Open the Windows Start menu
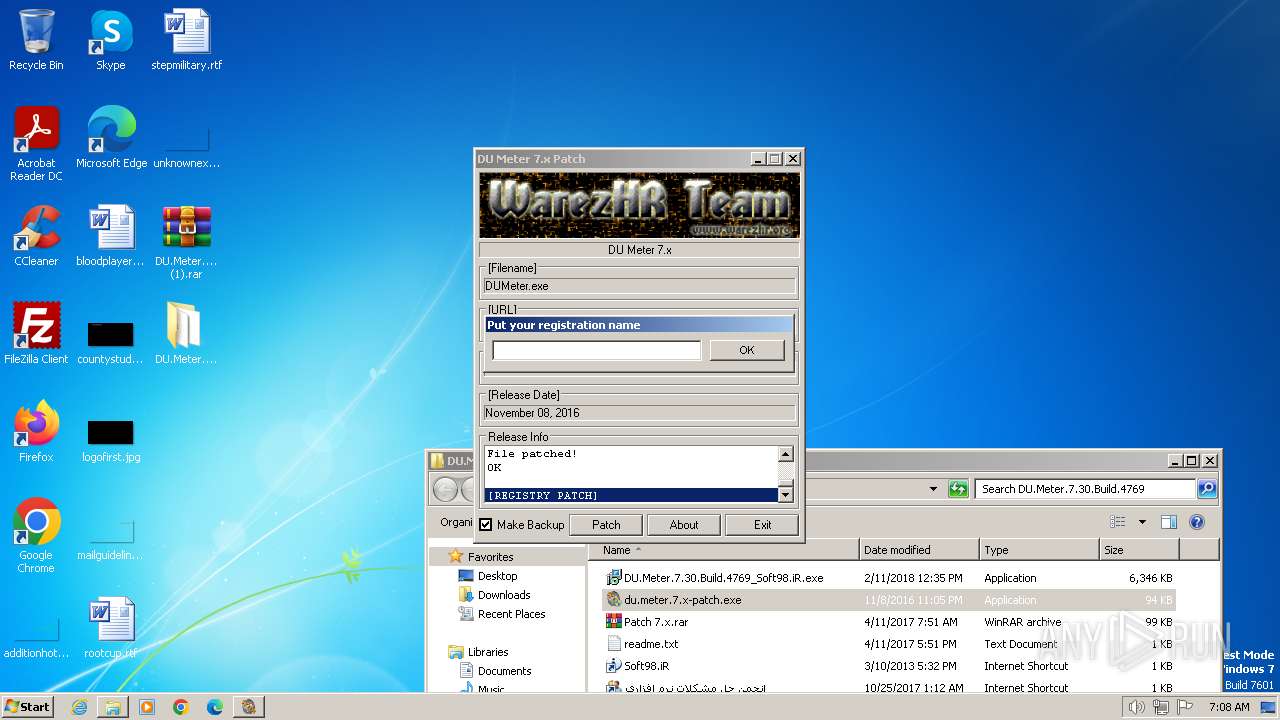 click(27, 707)
